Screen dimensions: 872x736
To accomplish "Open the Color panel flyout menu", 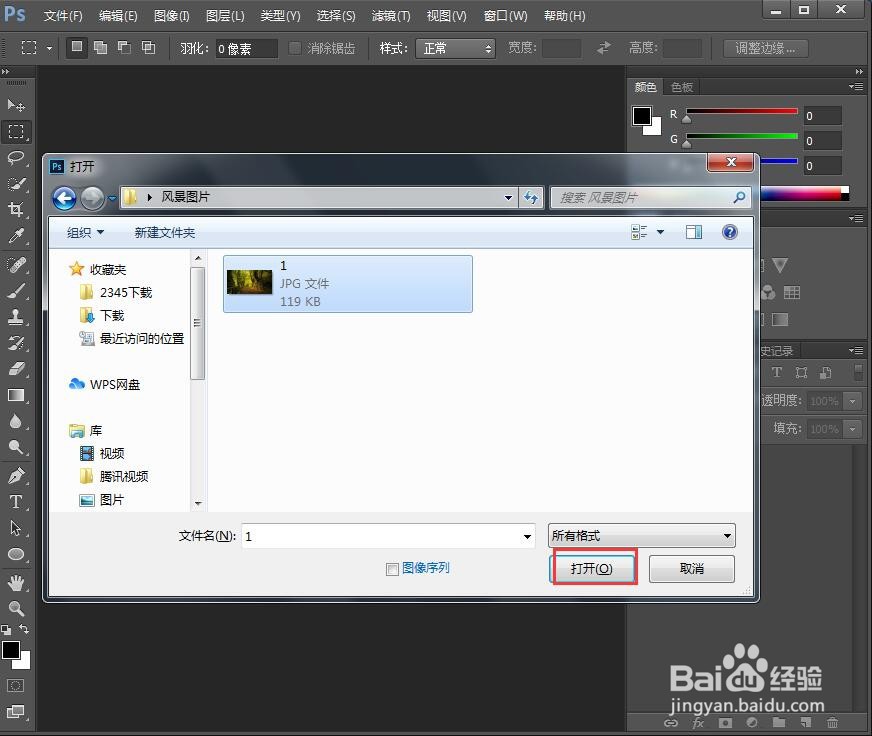I will [x=856, y=87].
